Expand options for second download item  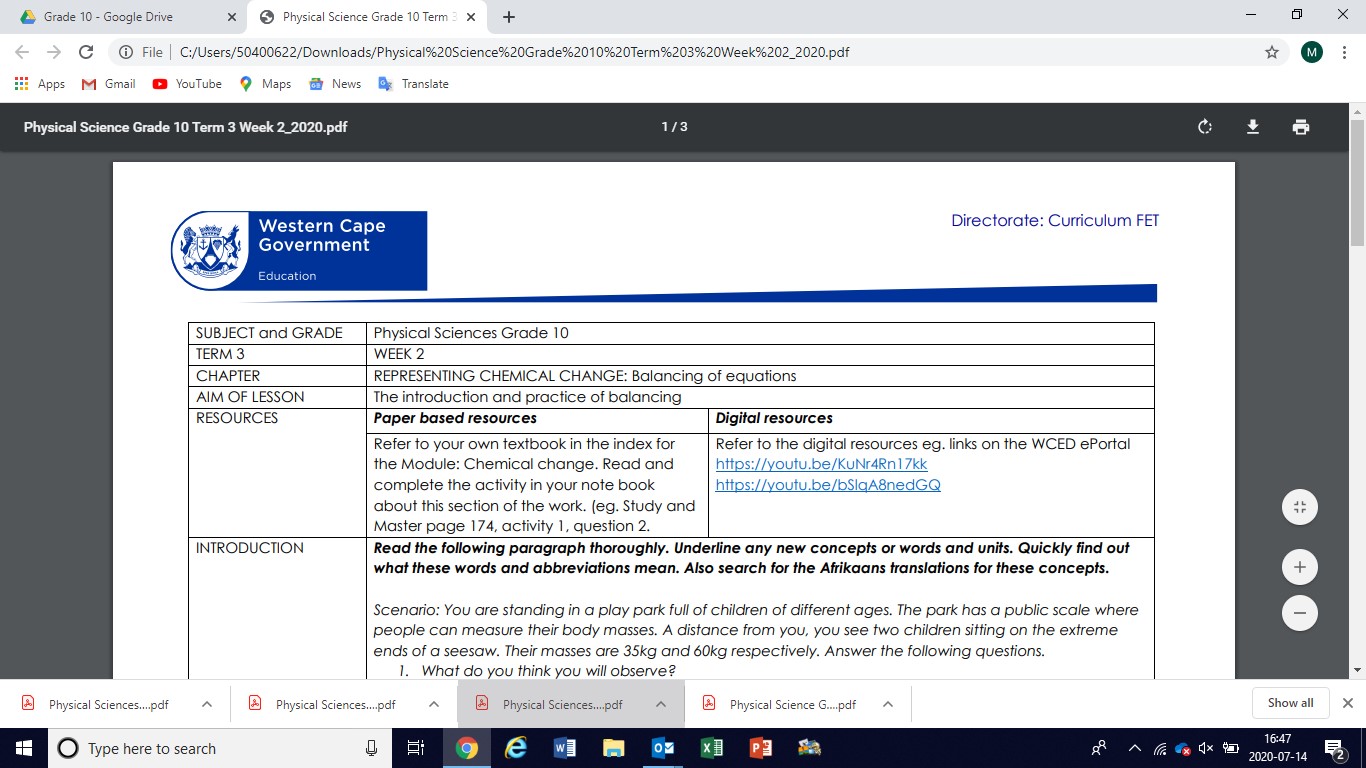(x=434, y=704)
